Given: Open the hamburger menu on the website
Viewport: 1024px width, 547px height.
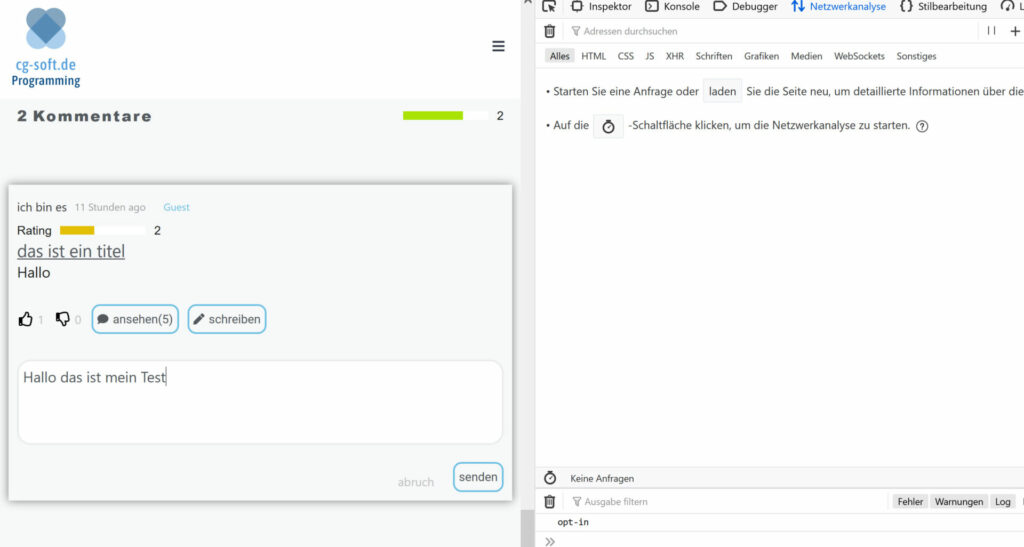Looking at the screenshot, I should [498, 46].
